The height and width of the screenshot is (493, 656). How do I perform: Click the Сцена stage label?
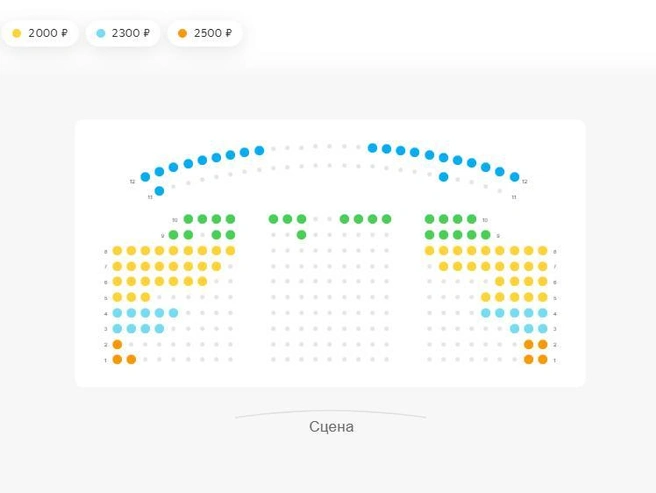coord(331,427)
